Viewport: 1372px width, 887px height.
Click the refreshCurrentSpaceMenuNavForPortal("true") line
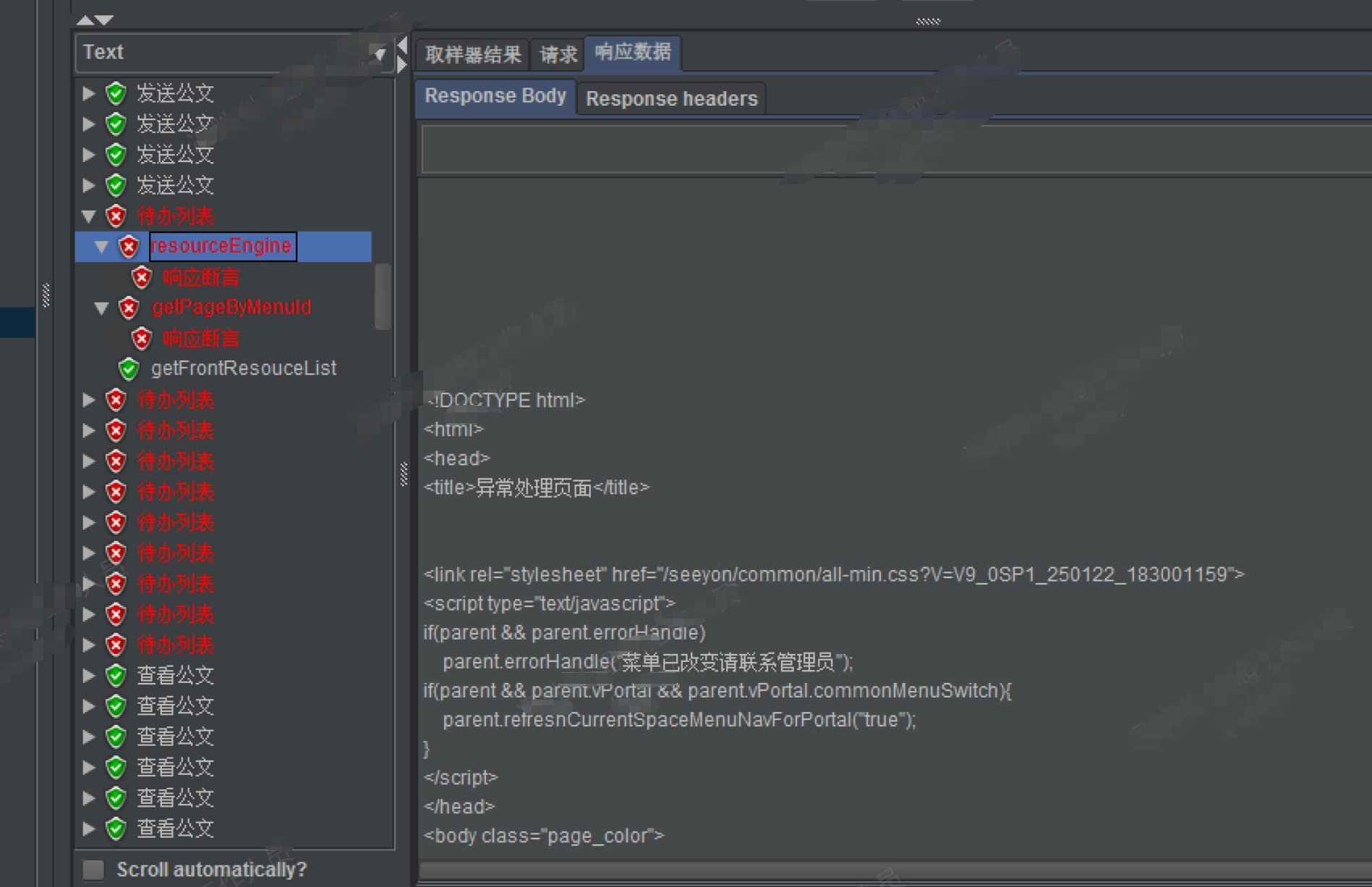pyautogui.click(x=679, y=720)
